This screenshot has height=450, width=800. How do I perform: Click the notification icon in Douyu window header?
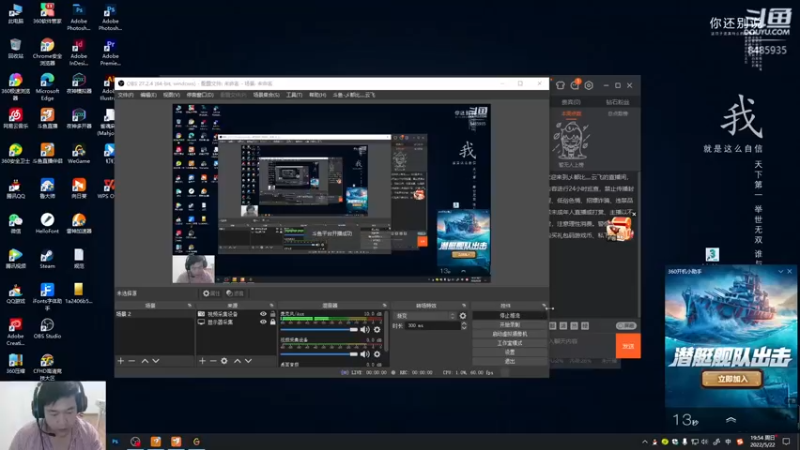pos(575,85)
